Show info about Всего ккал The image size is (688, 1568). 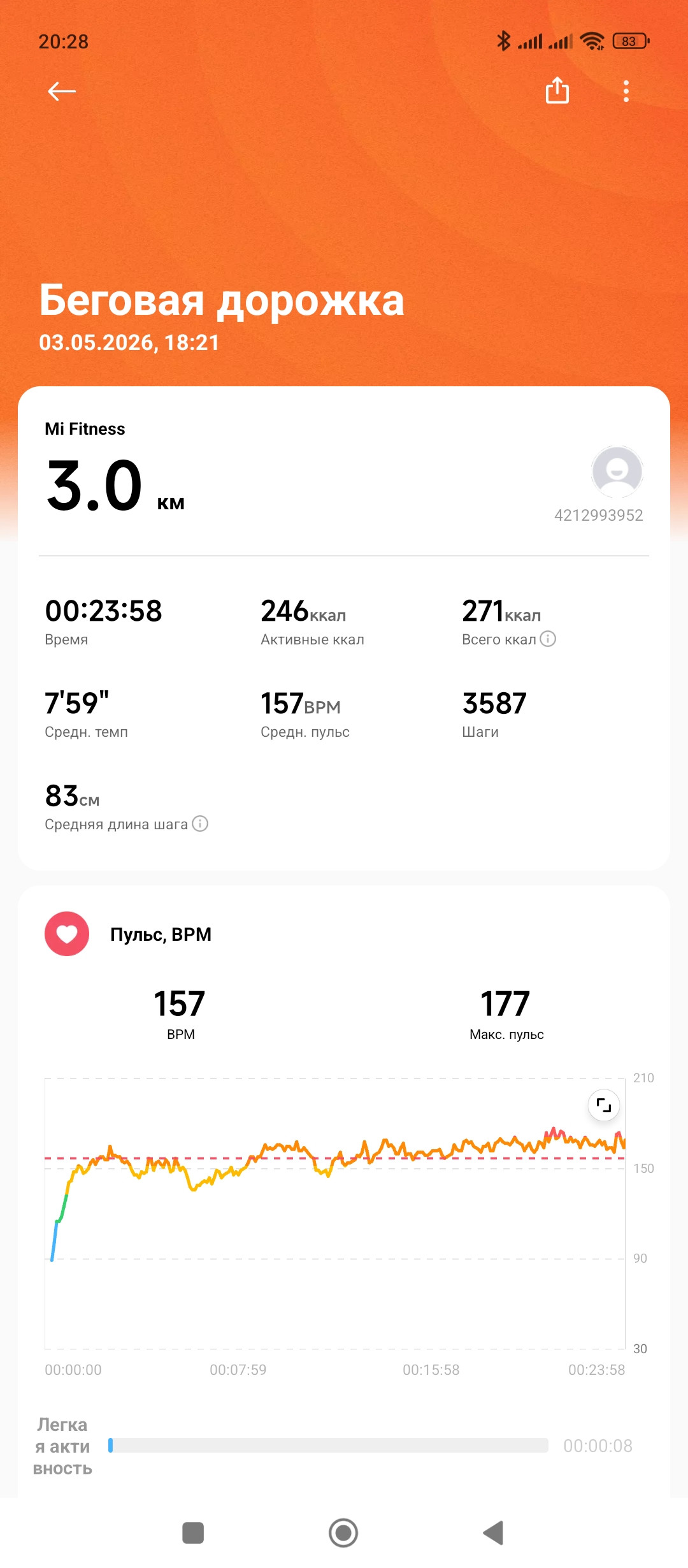(548, 639)
